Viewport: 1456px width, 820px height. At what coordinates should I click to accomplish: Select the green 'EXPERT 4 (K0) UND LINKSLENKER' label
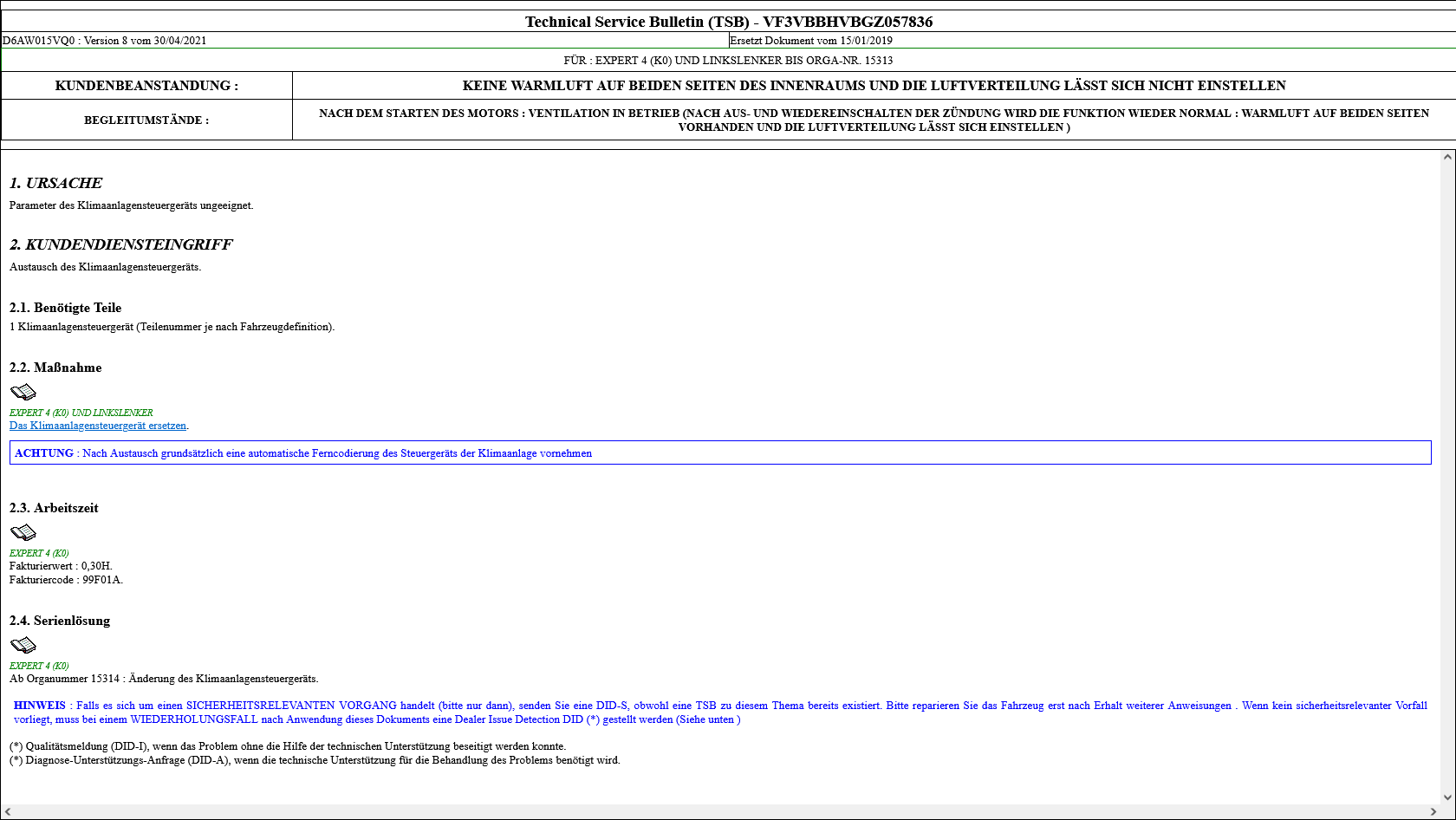click(81, 413)
